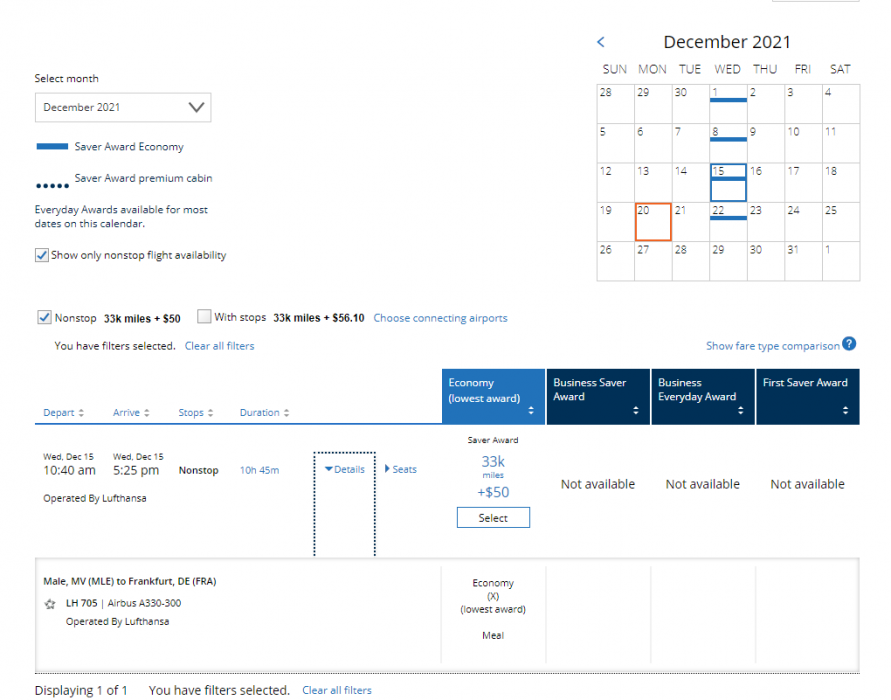Click the star icon next to LH 705
Screen dimensions: 891x700
(50, 604)
